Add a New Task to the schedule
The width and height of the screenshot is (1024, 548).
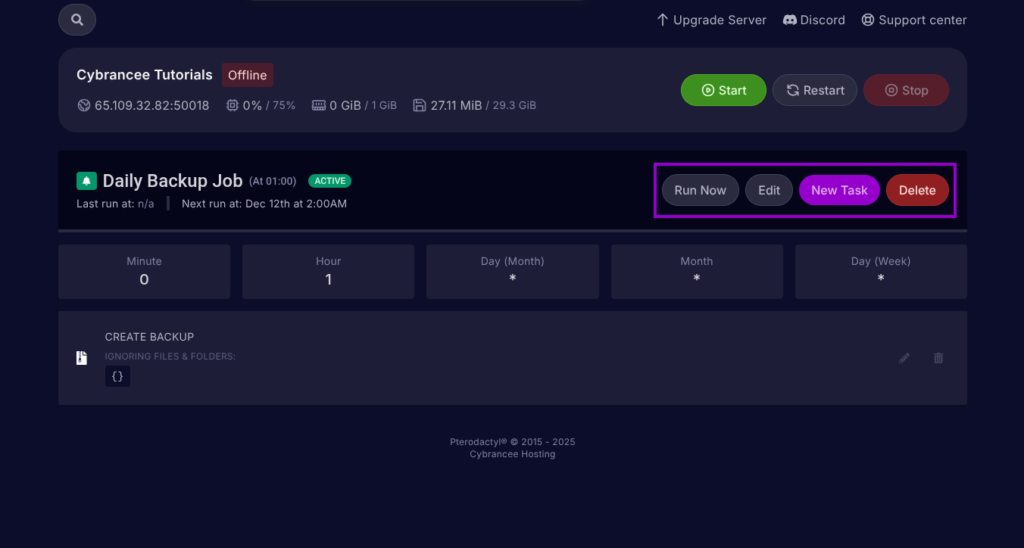coord(838,190)
